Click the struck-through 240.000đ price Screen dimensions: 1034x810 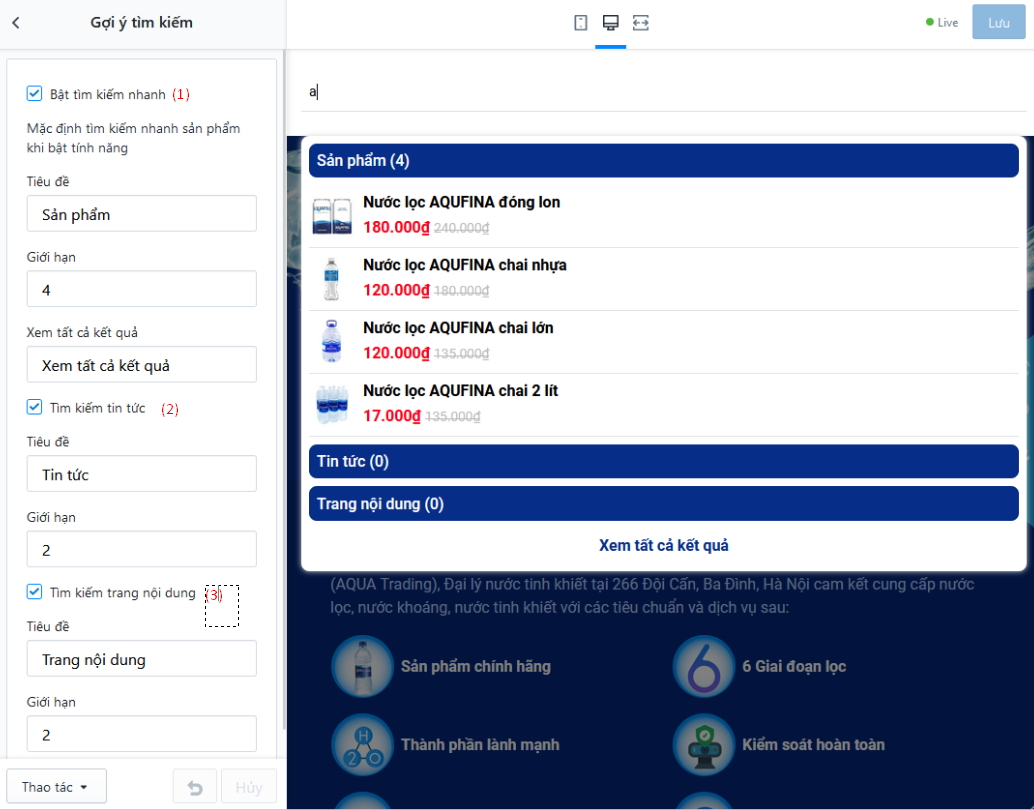point(462,228)
